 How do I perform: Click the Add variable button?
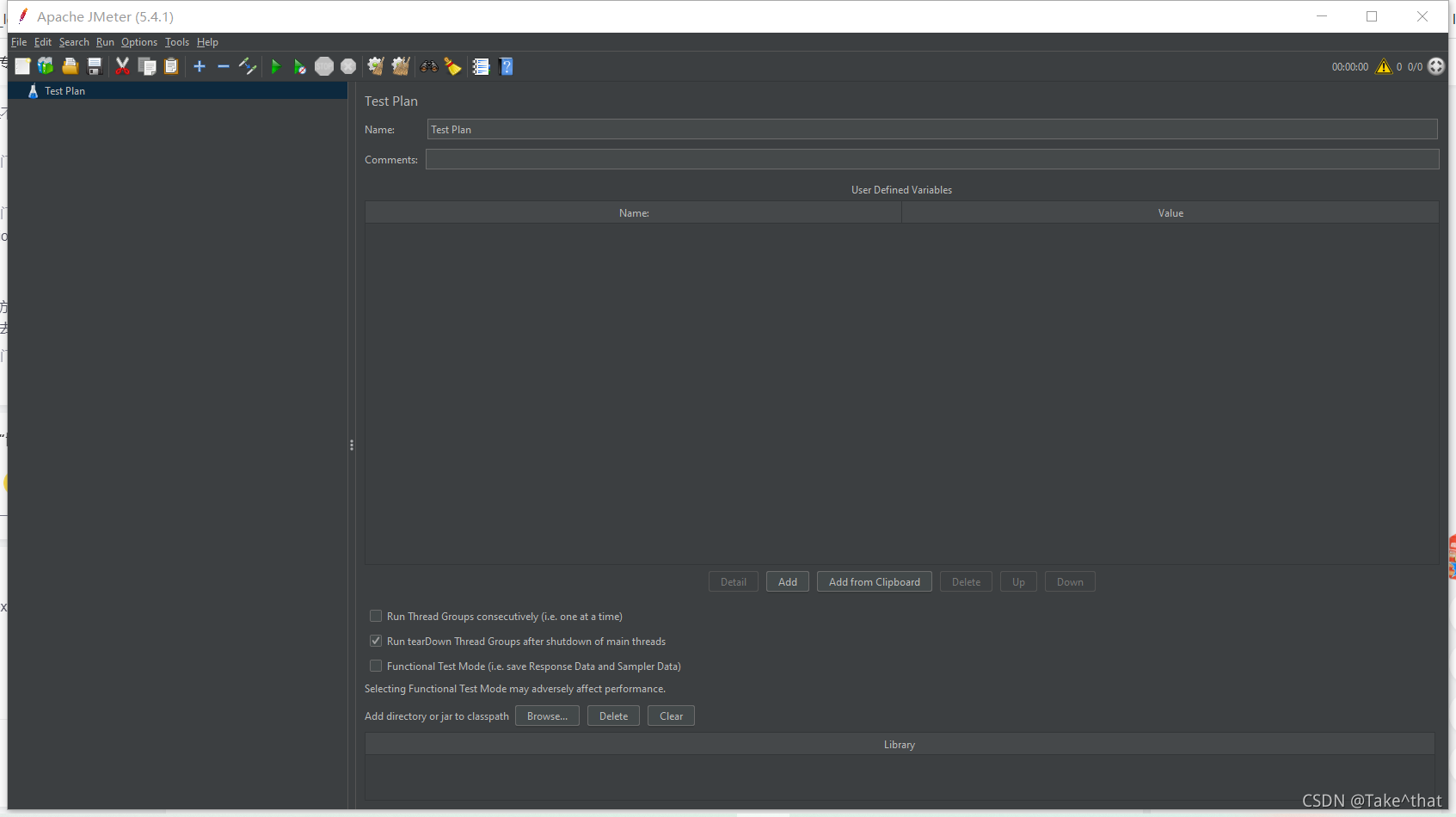pyautogui.click(x=788, y=582)
